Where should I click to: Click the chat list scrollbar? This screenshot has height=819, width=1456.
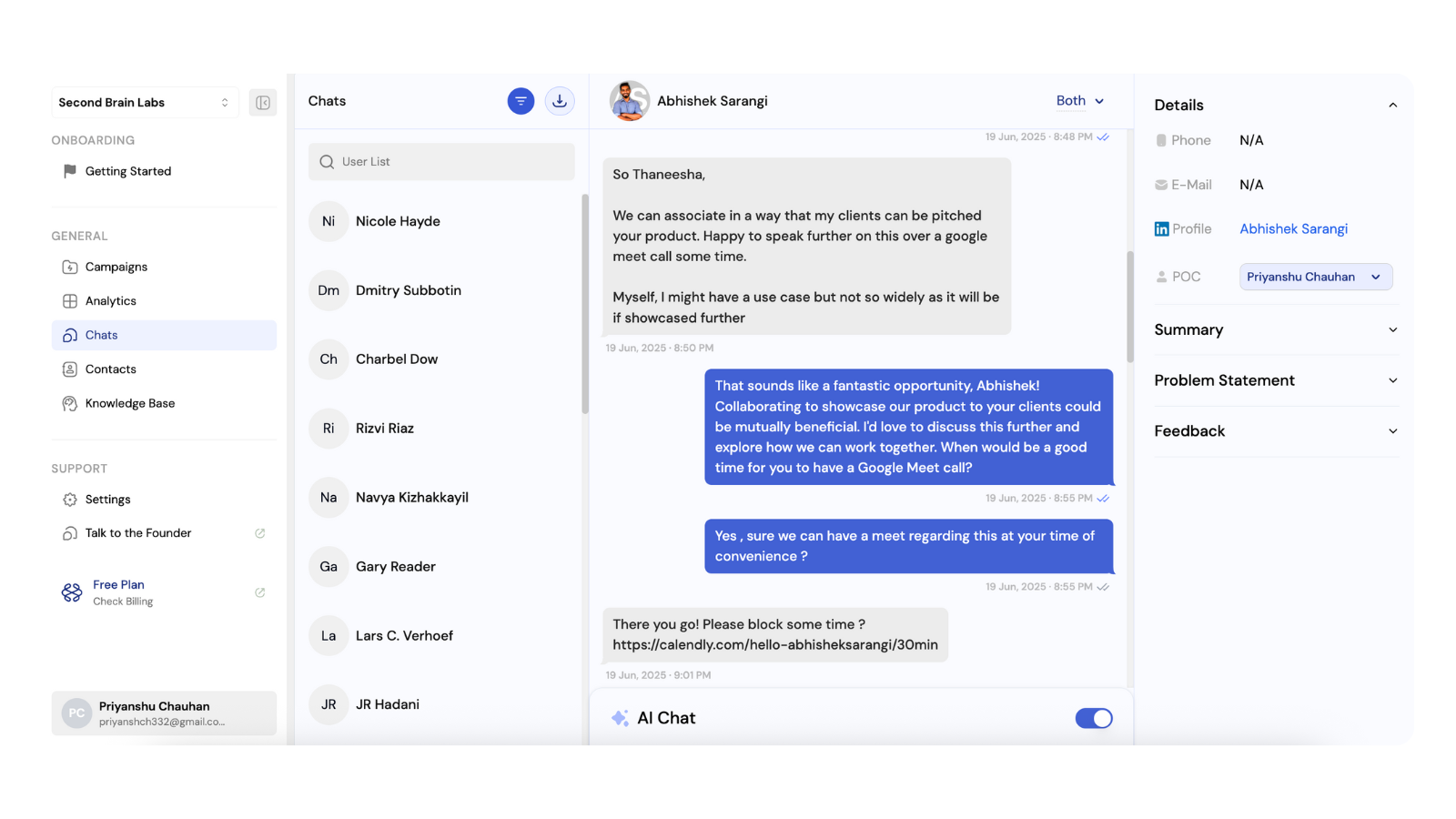click(585, 303)
